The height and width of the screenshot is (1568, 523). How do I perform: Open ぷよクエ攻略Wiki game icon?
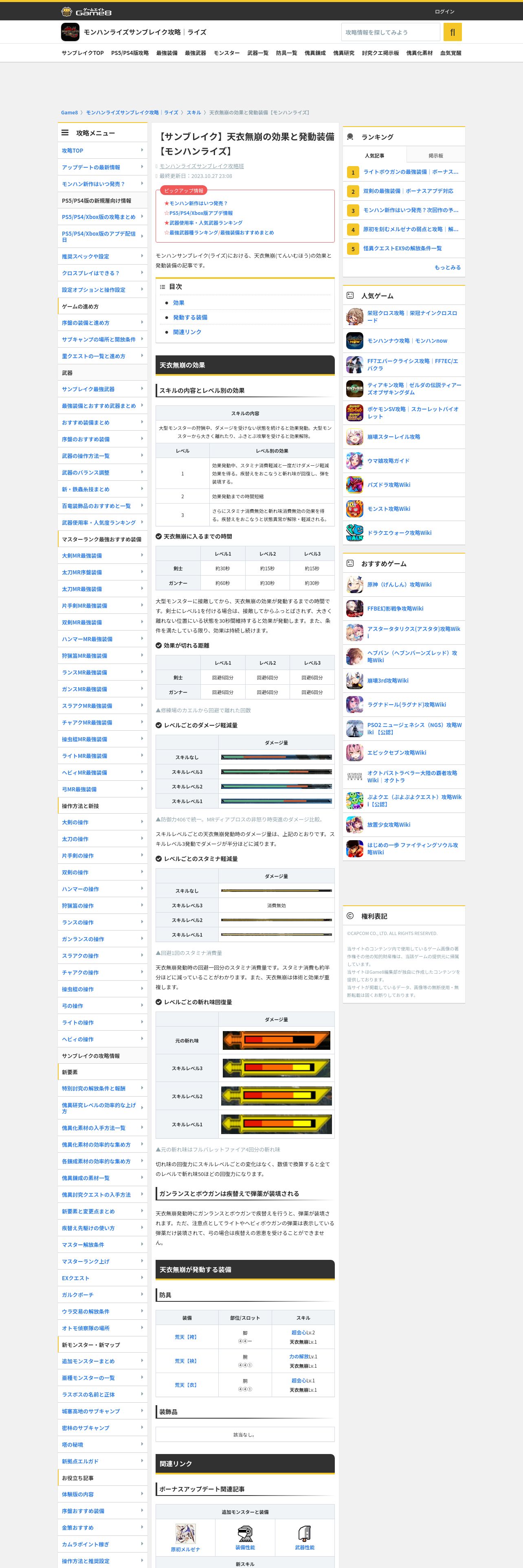[x=354, y=800]
